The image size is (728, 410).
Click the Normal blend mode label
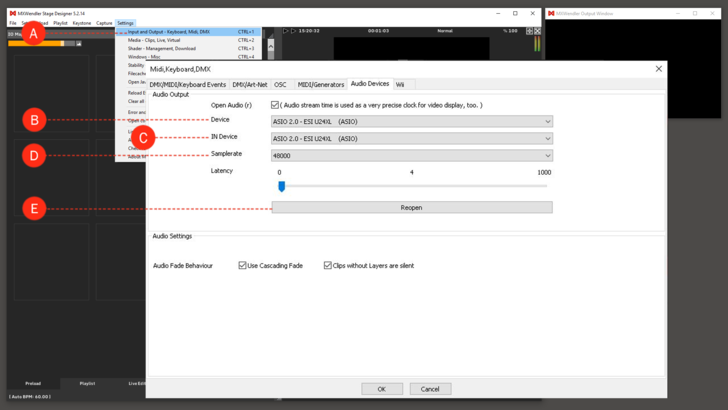click(x=445, y=31)
